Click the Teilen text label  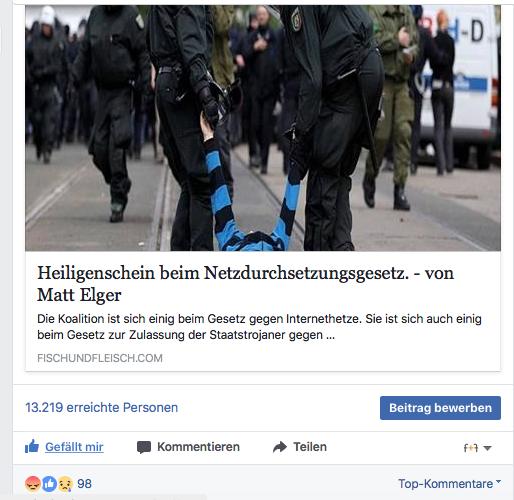[x=310, y=447]
